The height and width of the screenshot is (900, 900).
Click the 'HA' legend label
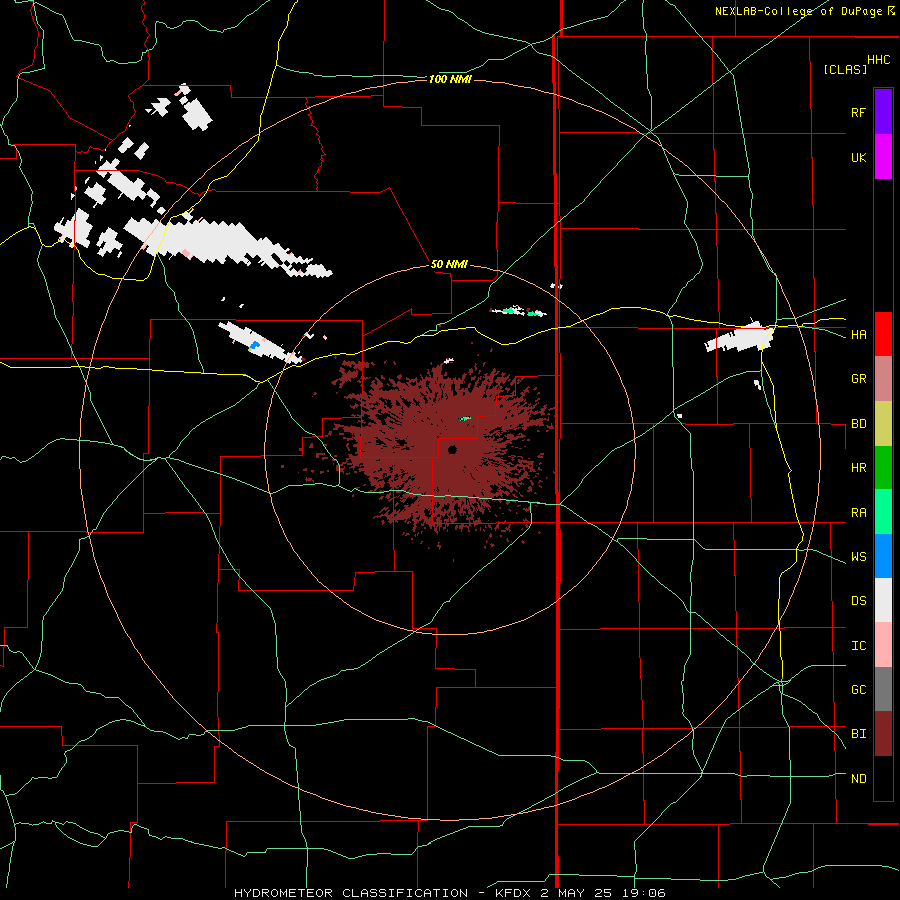tap(858, 334)
